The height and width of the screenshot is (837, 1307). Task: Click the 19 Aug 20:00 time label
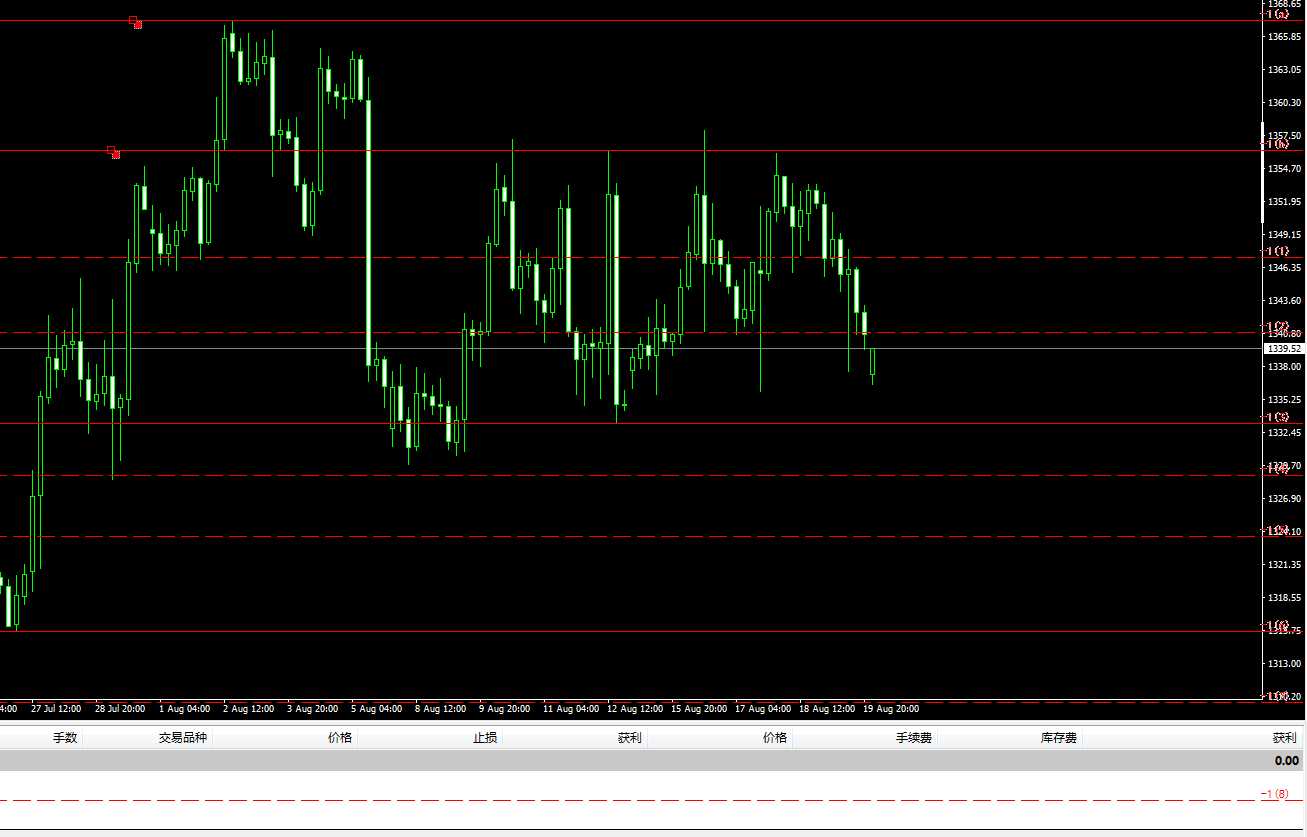point(890,709)
